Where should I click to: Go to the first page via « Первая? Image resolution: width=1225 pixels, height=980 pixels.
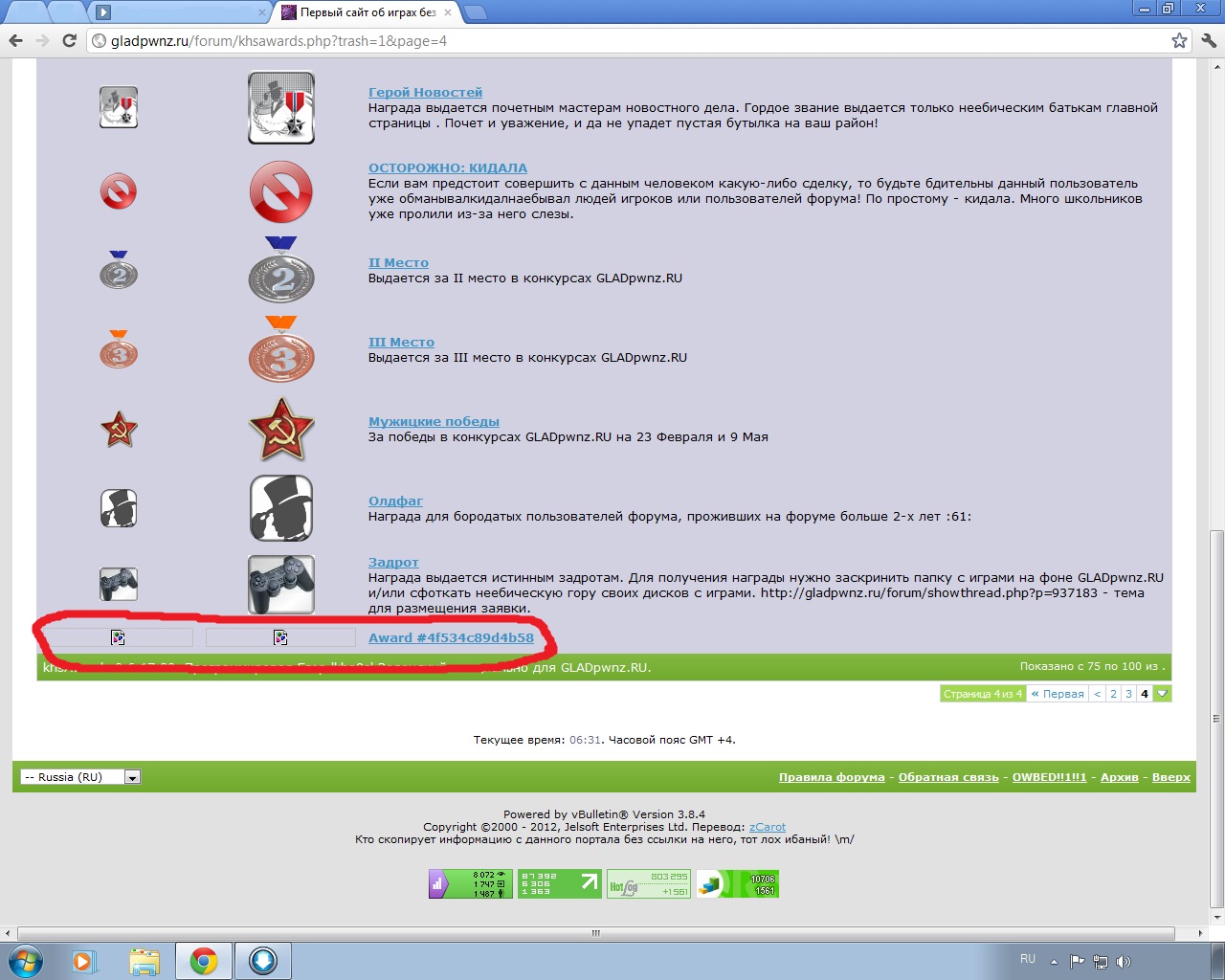pyautogui.click(x=1058, y=694)
